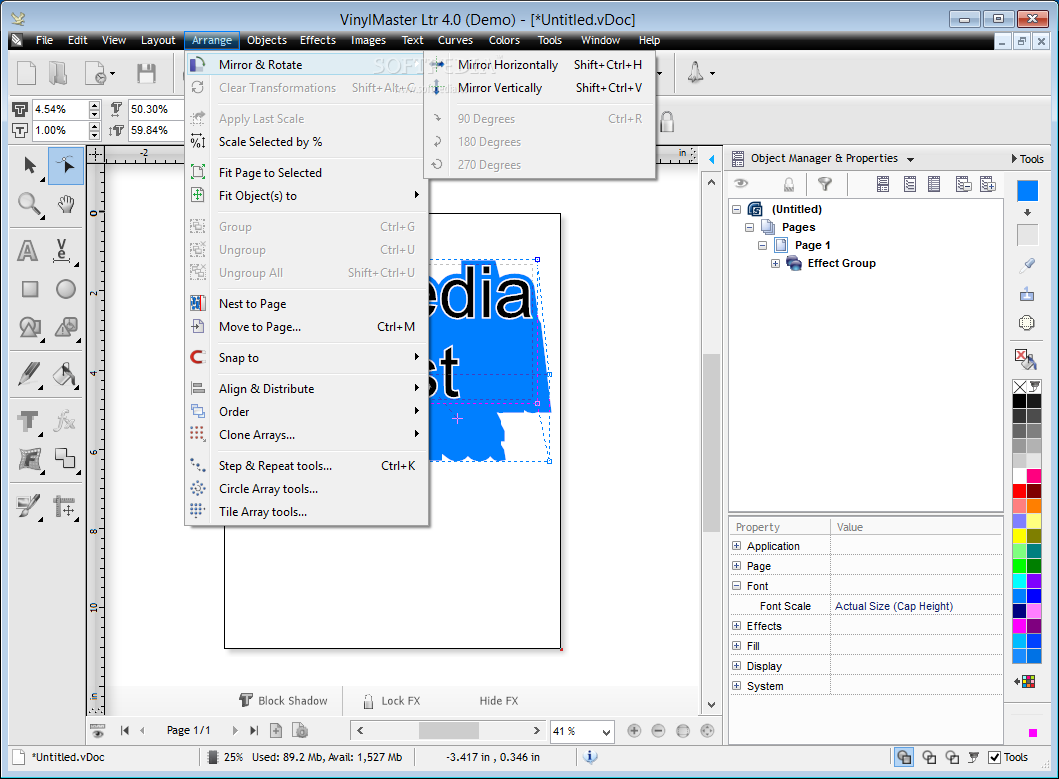Select the paint bucket fill tool
The image size is (1059, 779).
tap(65, 374)
